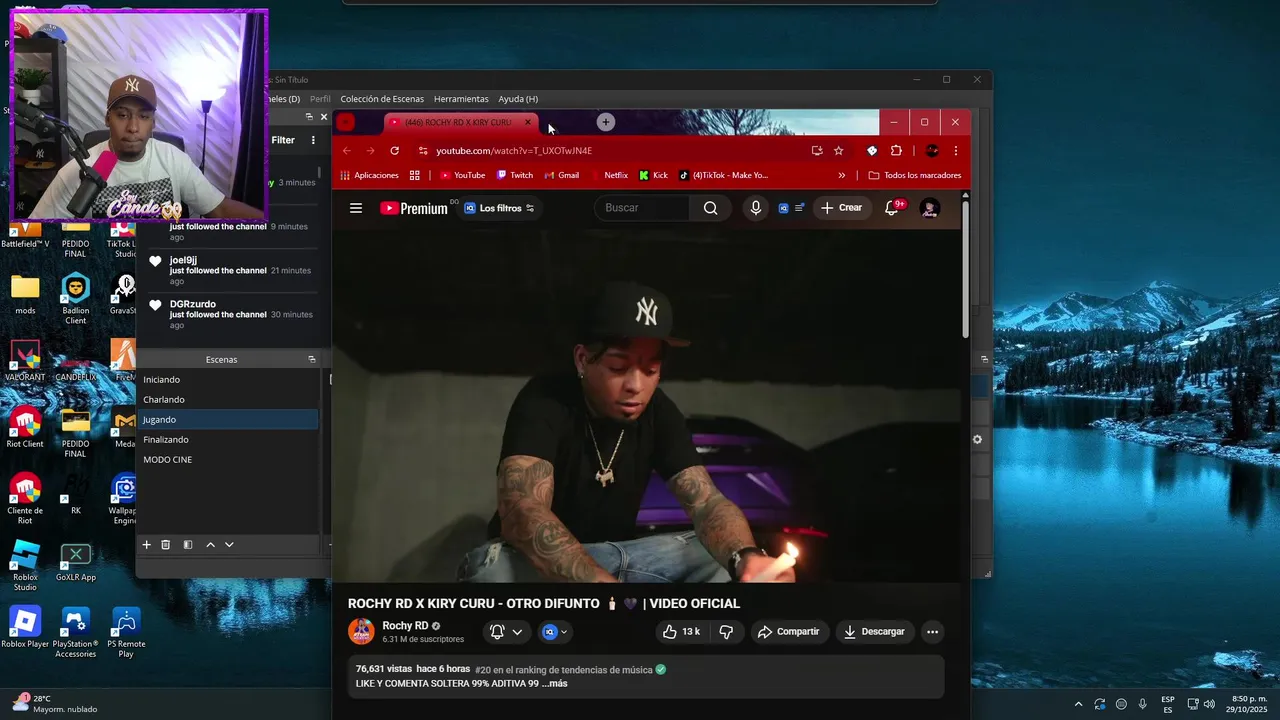Click the install app icon in address bar
This screenshot has width=1280, height=720.
tap(817, 151)
